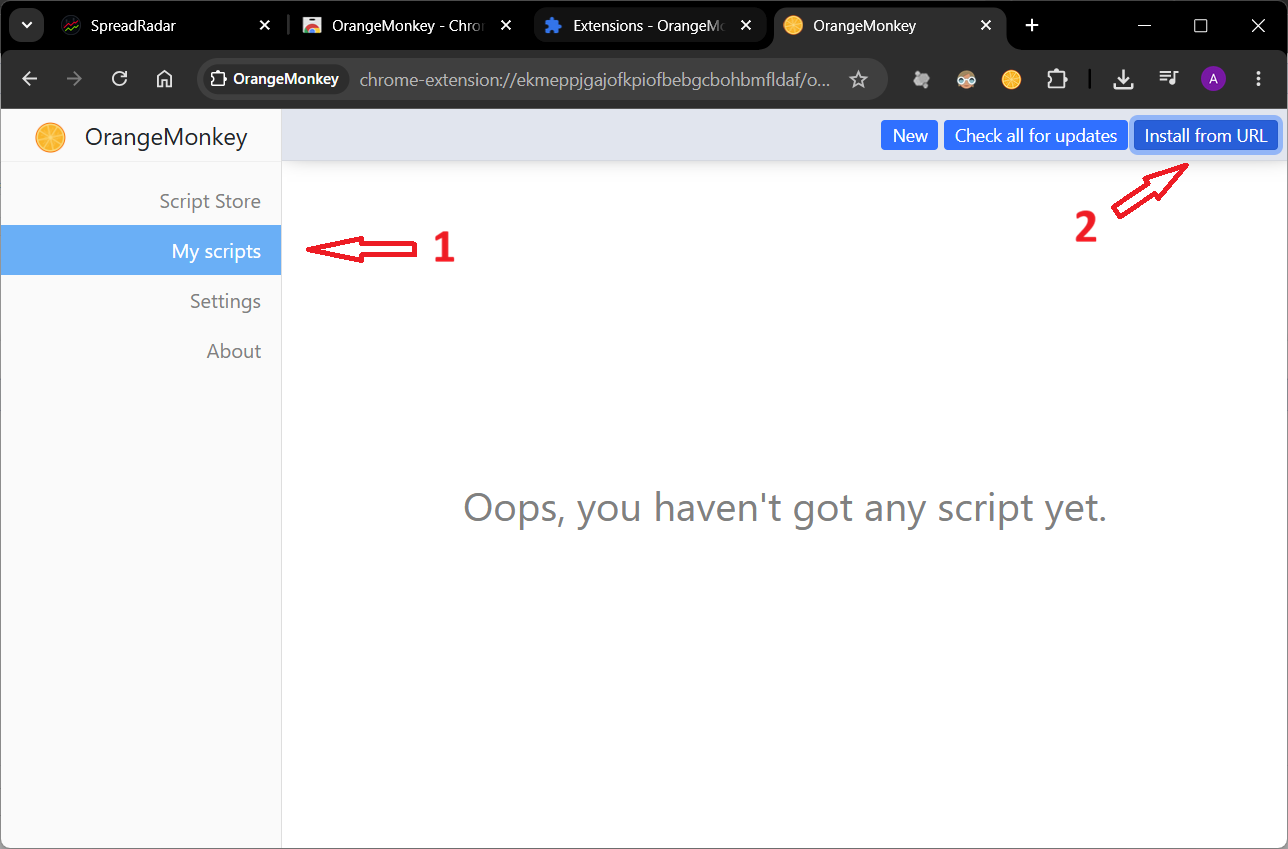
Task: Open the media controls icon
Action: click(1168, 79)
